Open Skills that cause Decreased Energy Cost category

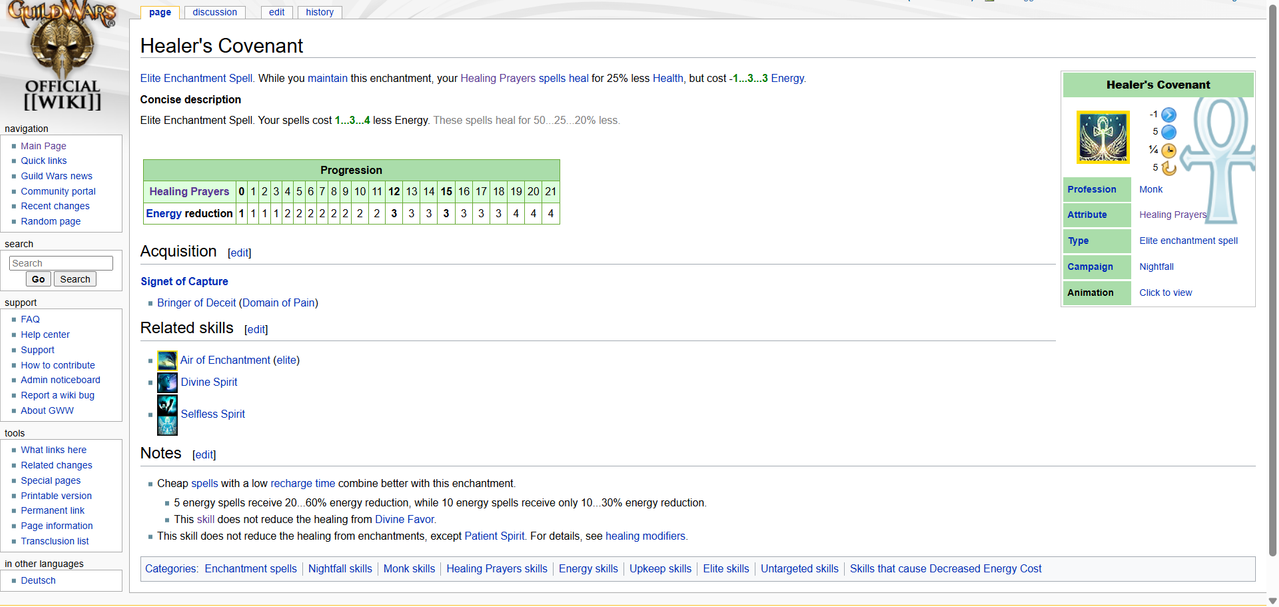tap(945, 569)
